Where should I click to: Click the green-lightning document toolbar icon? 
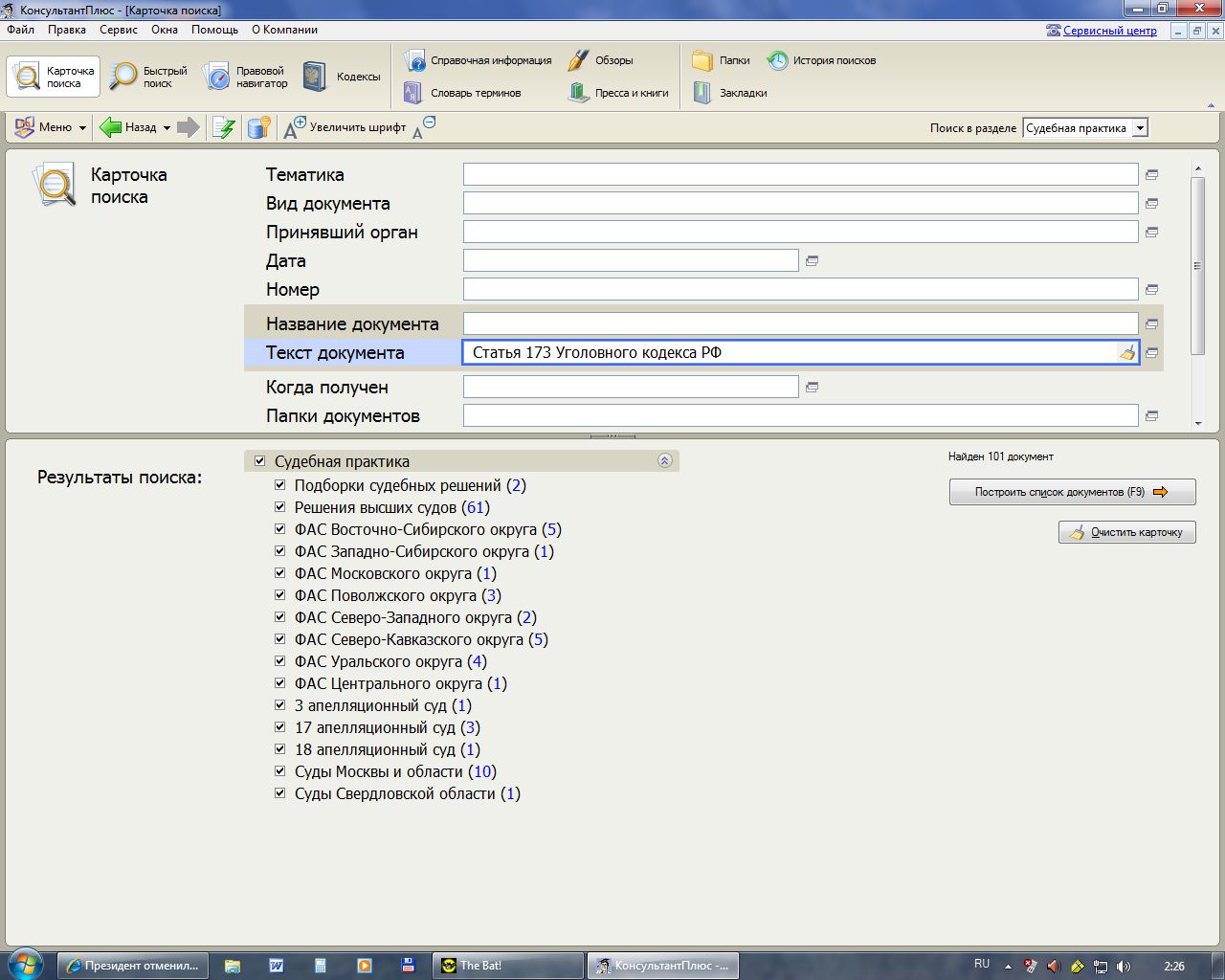(x=224, y=127)
